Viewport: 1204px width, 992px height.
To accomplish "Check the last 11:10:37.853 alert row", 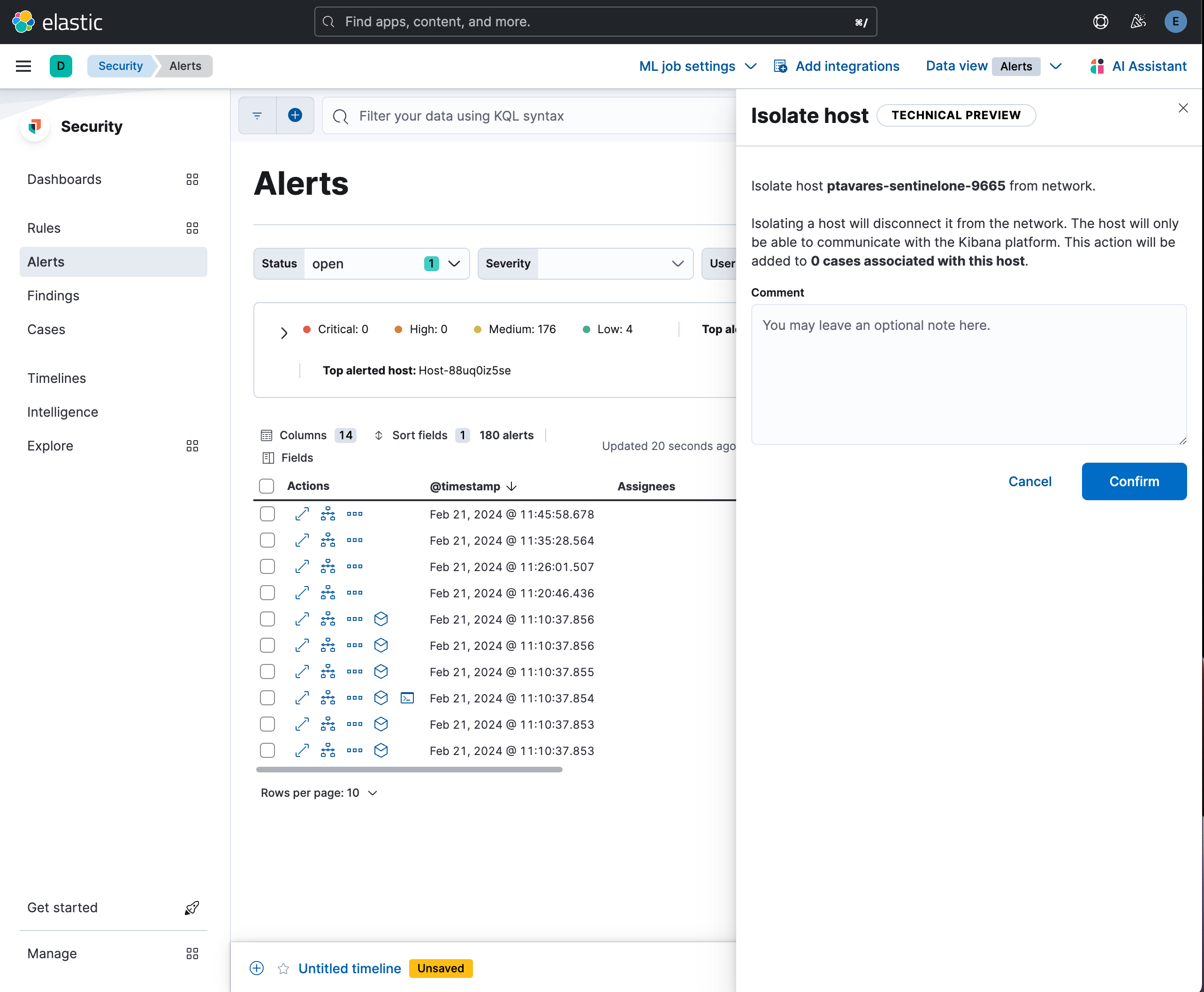I will tap(267, 750).
